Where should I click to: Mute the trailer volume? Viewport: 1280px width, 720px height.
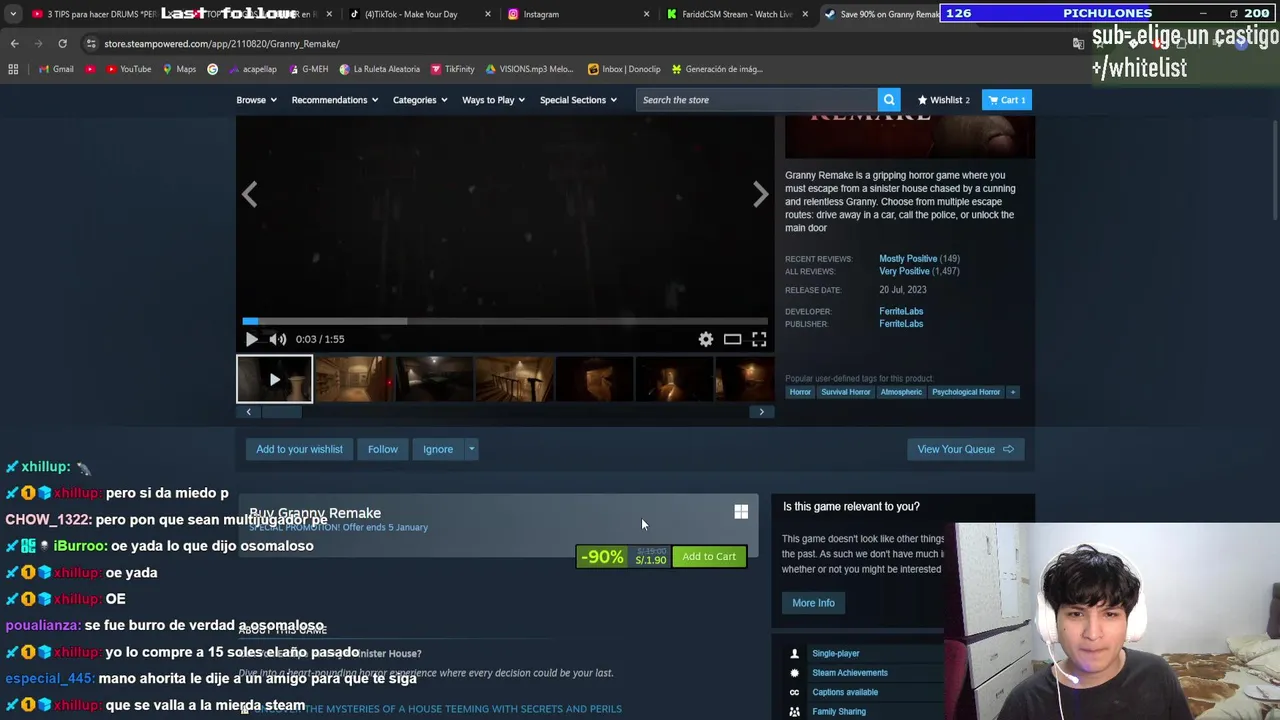278,339
